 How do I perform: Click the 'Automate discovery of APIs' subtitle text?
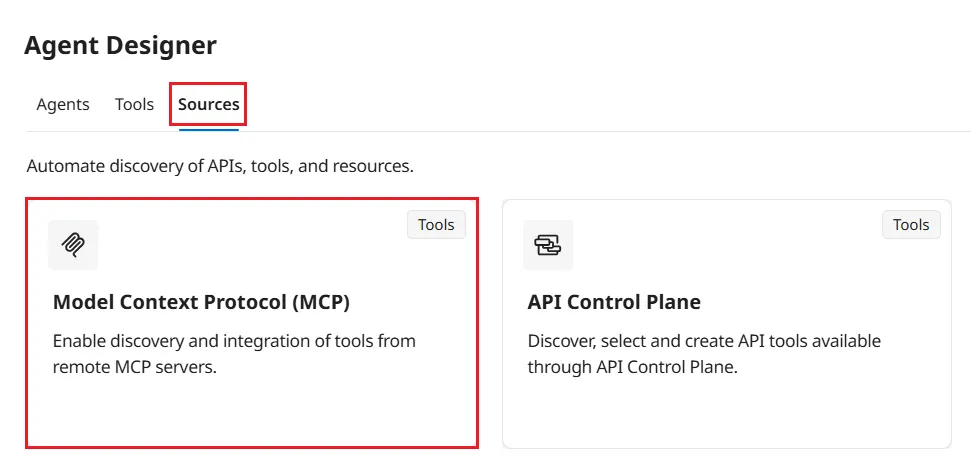coord(220,165)
